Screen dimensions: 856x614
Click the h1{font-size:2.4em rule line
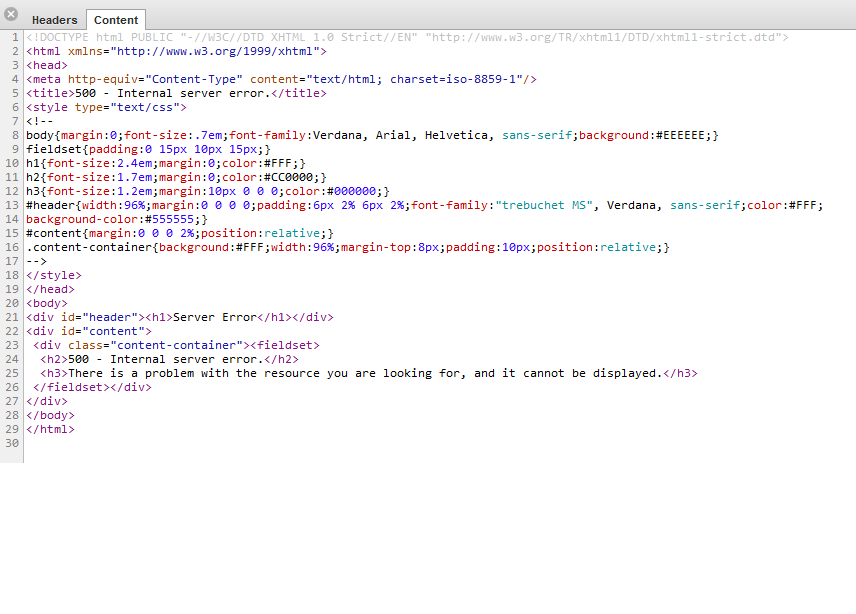click(166, 163)
